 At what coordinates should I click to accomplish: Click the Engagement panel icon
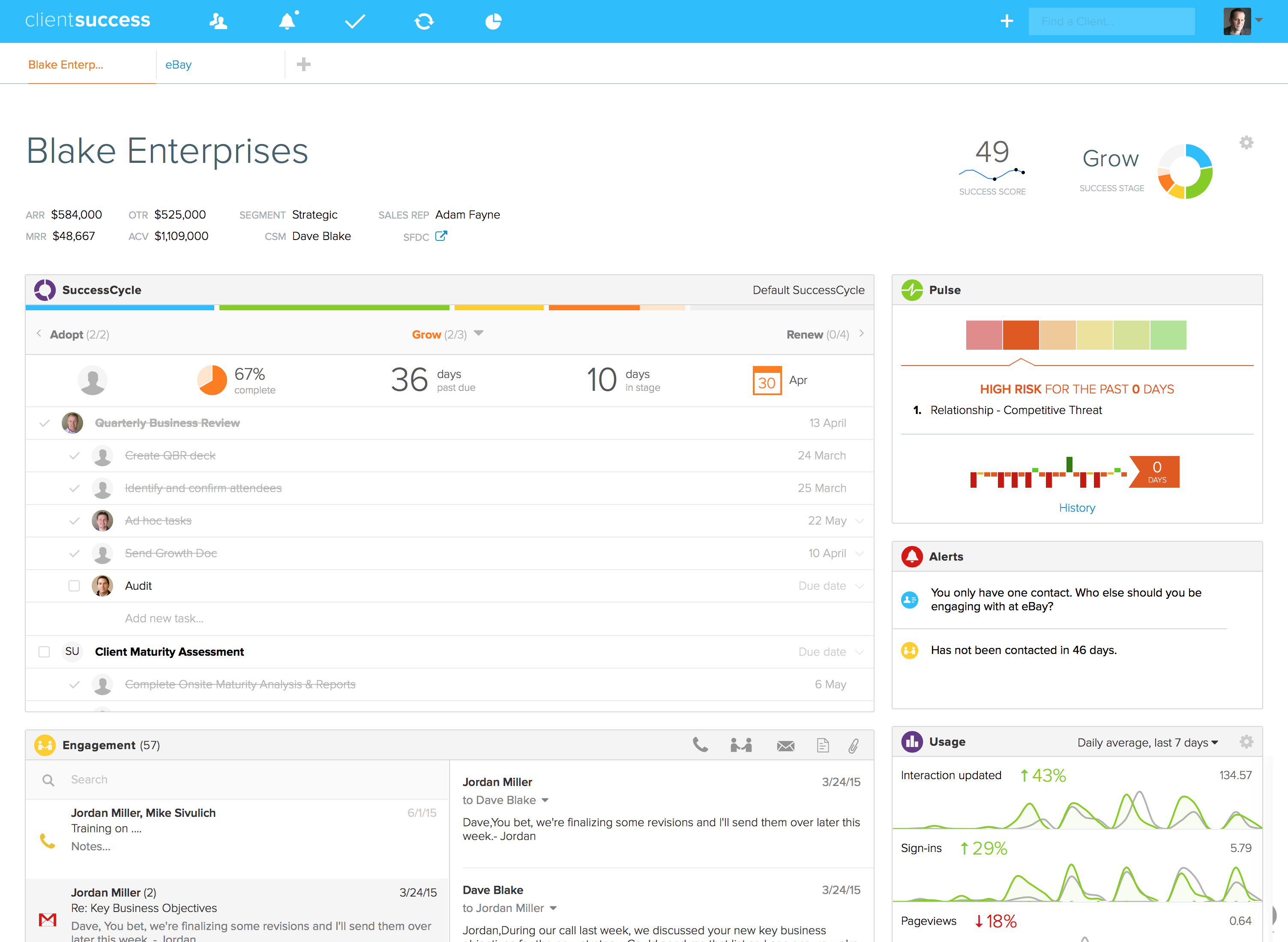(45, 745)
